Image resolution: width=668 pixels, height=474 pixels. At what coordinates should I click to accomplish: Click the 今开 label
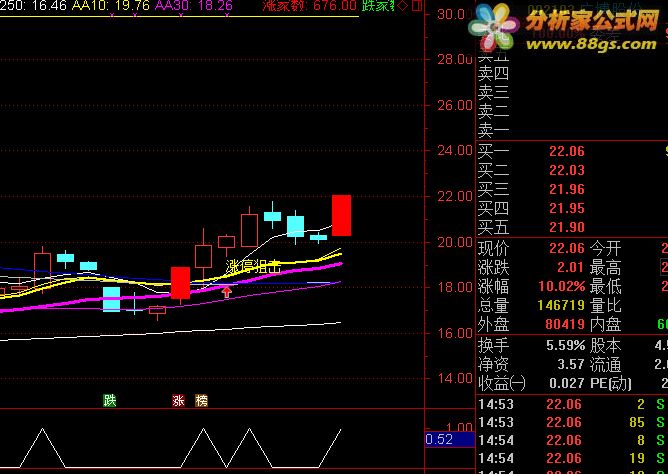605,248
